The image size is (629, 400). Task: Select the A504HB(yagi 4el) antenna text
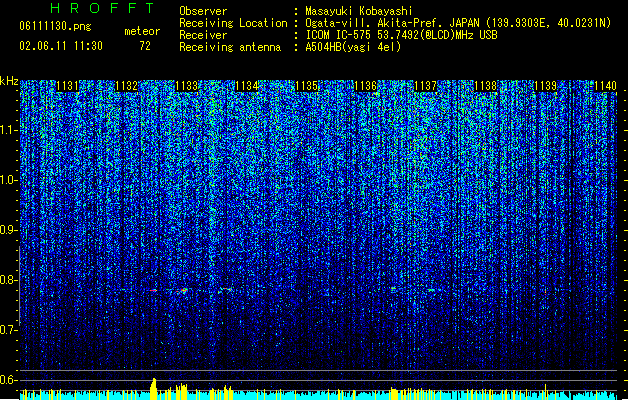[353, 47]
